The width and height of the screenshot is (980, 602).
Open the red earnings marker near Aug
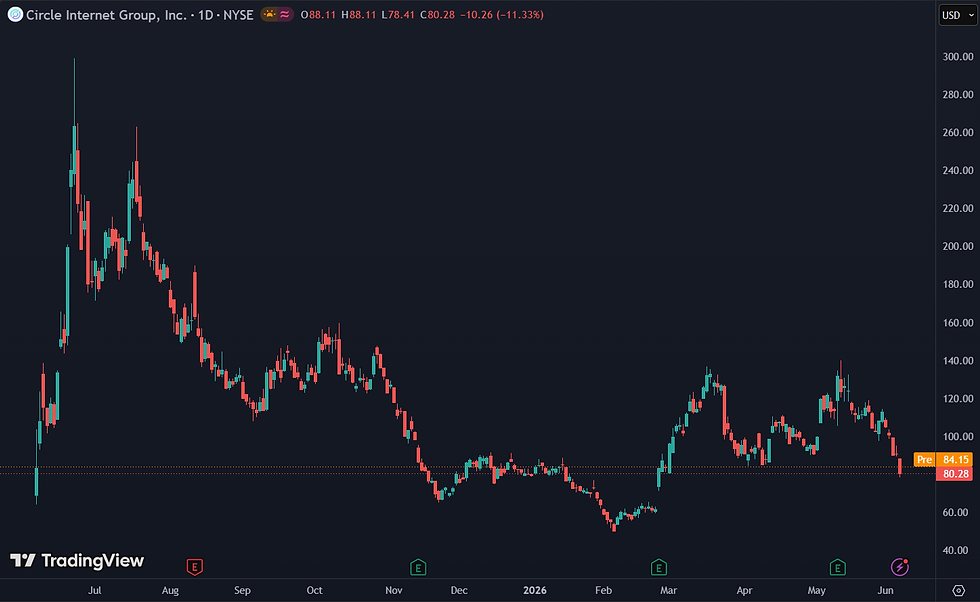click(194, 567)
